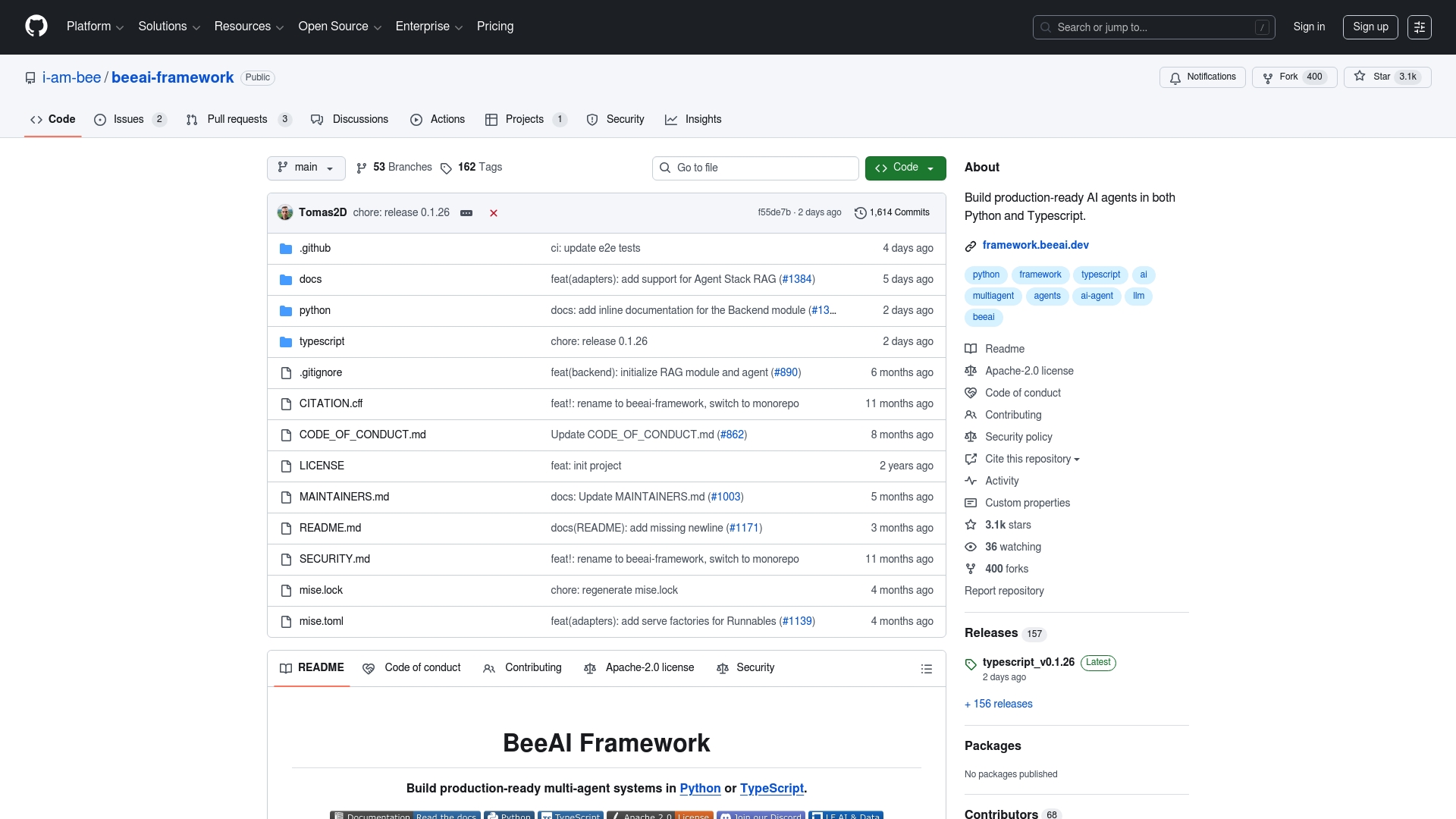Expand the commit message ellipsis icon

tap(466, 213)
